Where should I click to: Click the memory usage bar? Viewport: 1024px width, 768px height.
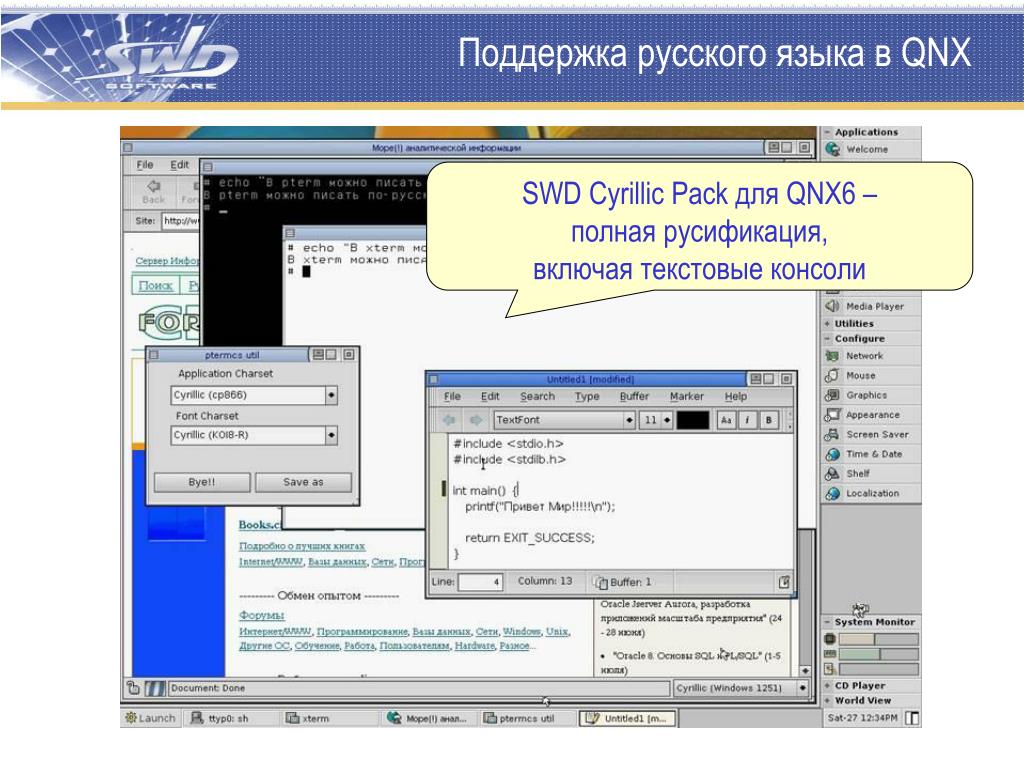click(x=878, y=654)
